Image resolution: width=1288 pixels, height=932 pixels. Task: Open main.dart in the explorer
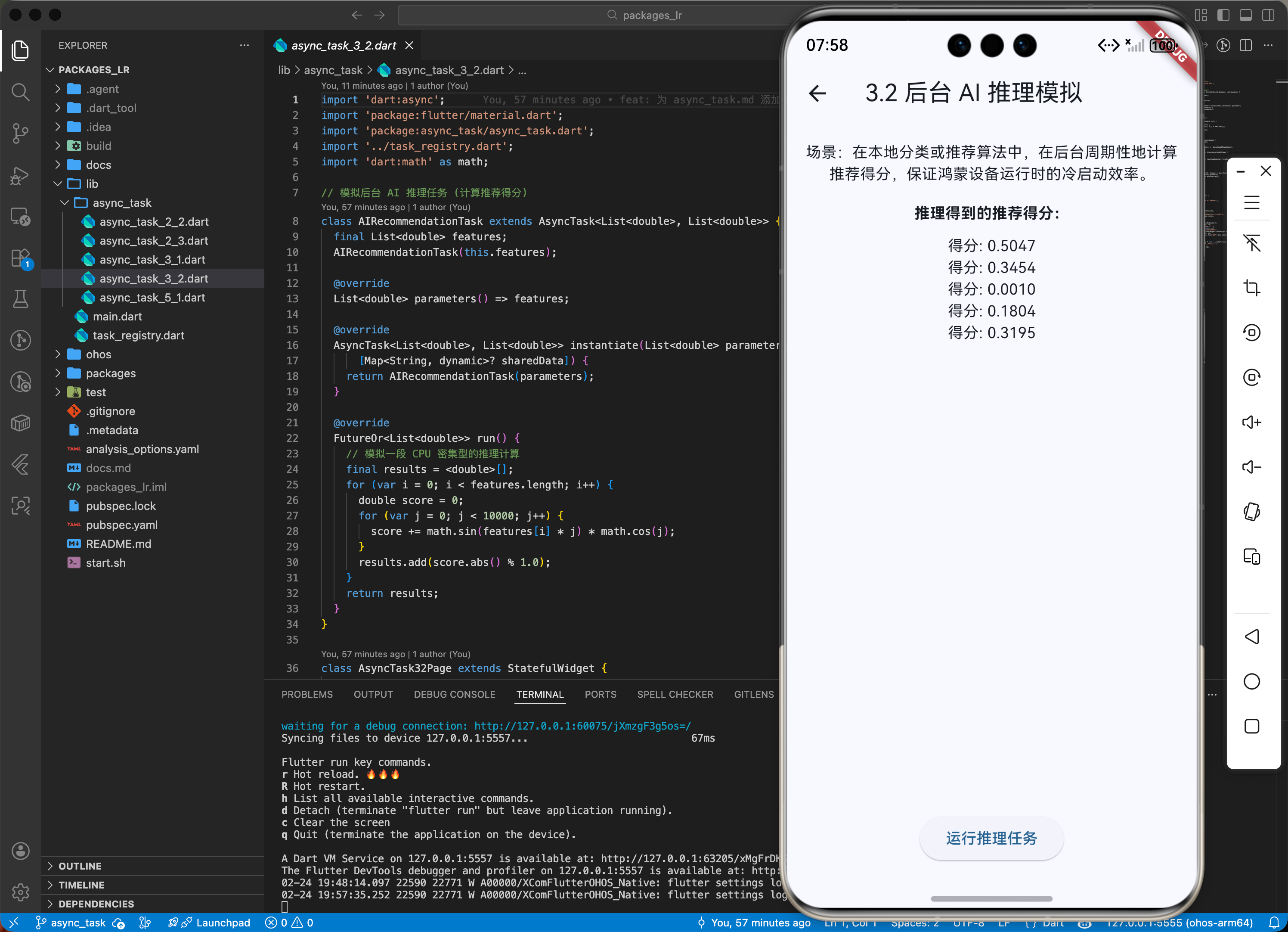point(117,317)
